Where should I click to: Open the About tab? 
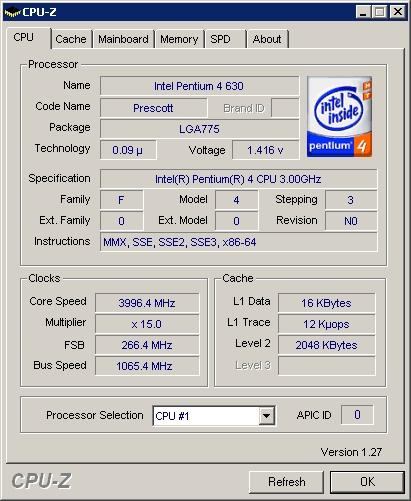(267, 39)
